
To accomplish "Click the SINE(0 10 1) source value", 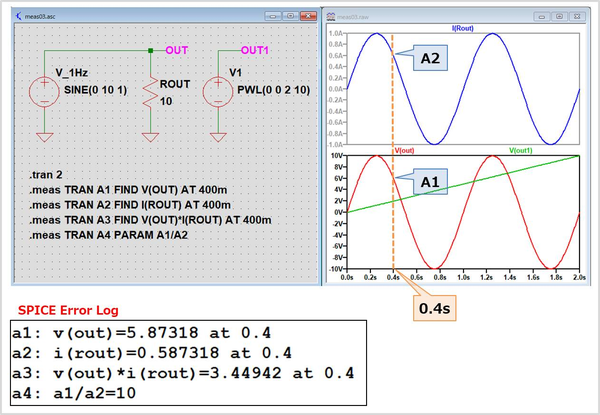I will (x=95, y=89).
